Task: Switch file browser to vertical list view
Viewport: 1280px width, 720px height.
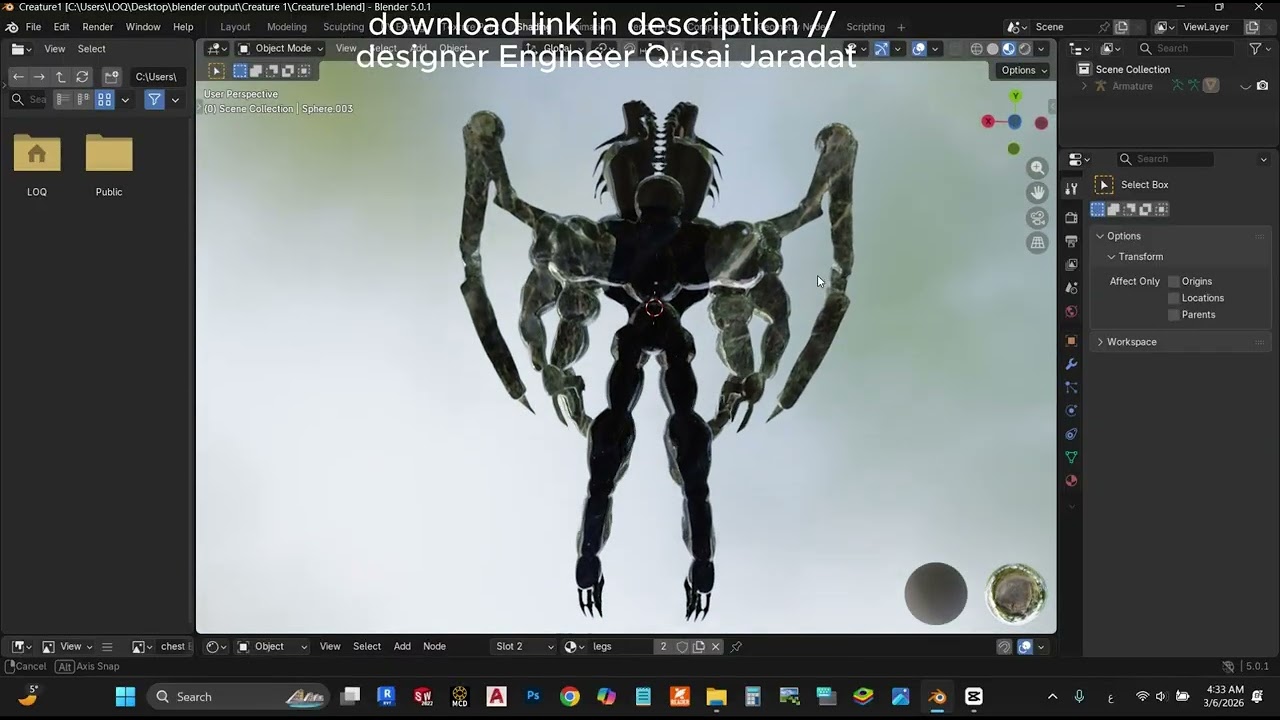Action: pos(63,100)
